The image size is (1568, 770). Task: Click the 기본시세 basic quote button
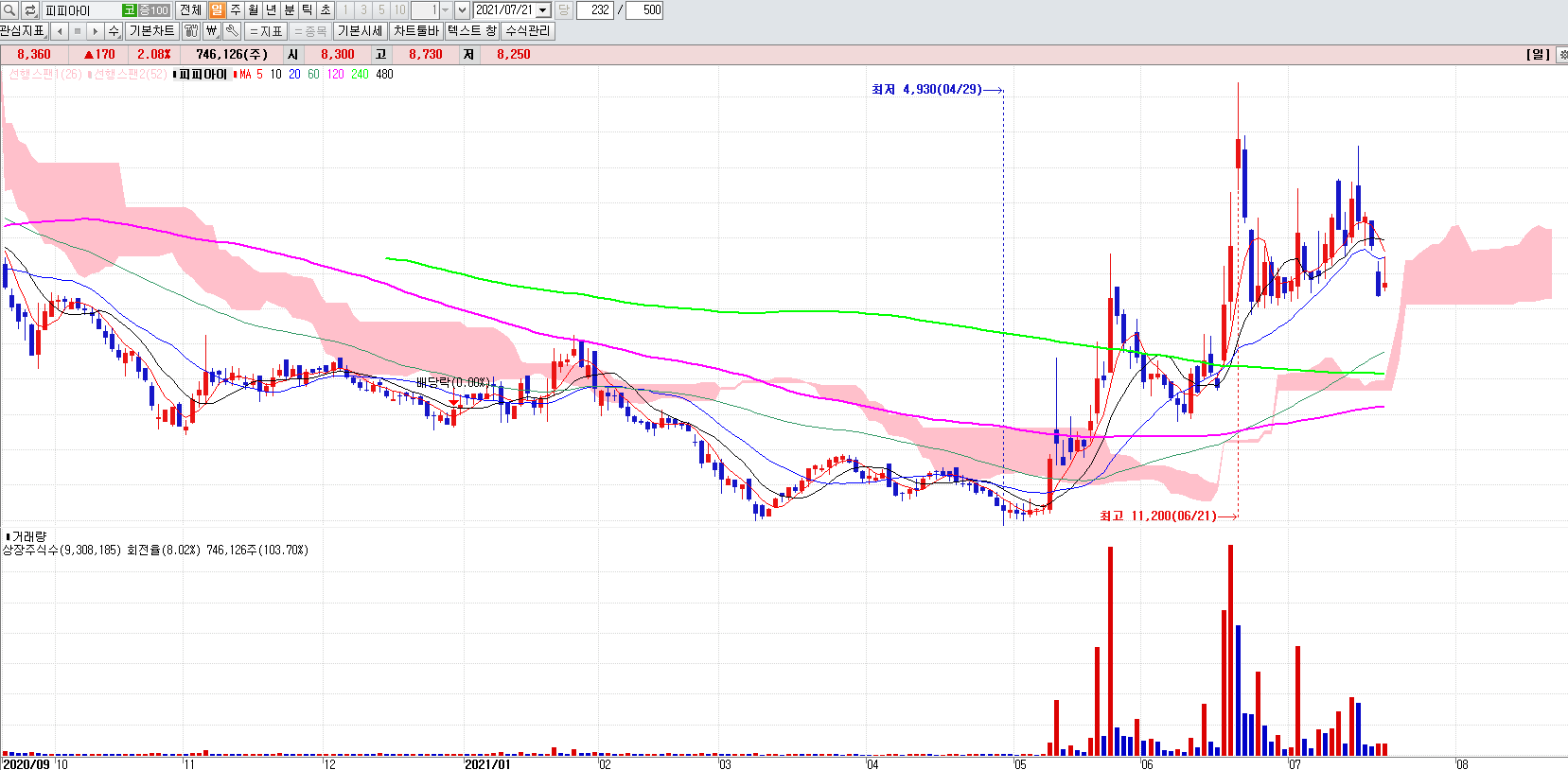pos(360,31)
